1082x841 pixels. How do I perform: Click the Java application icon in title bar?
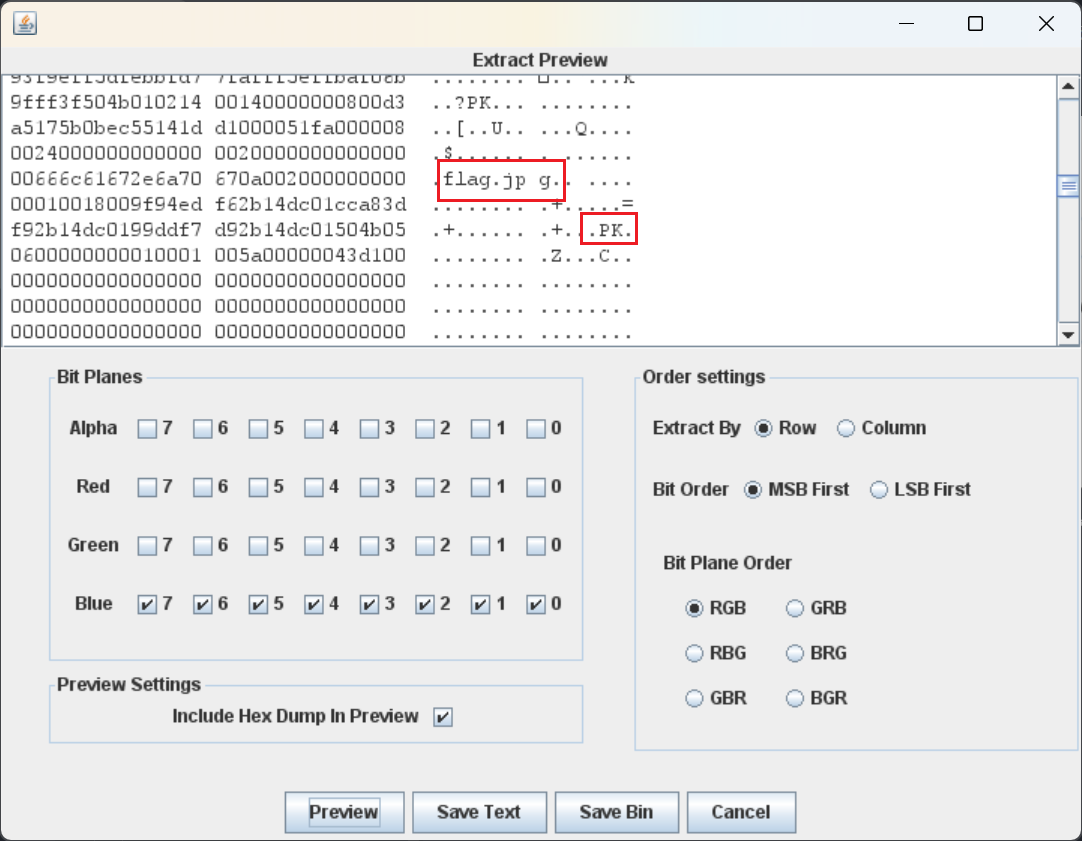point(25,23)
